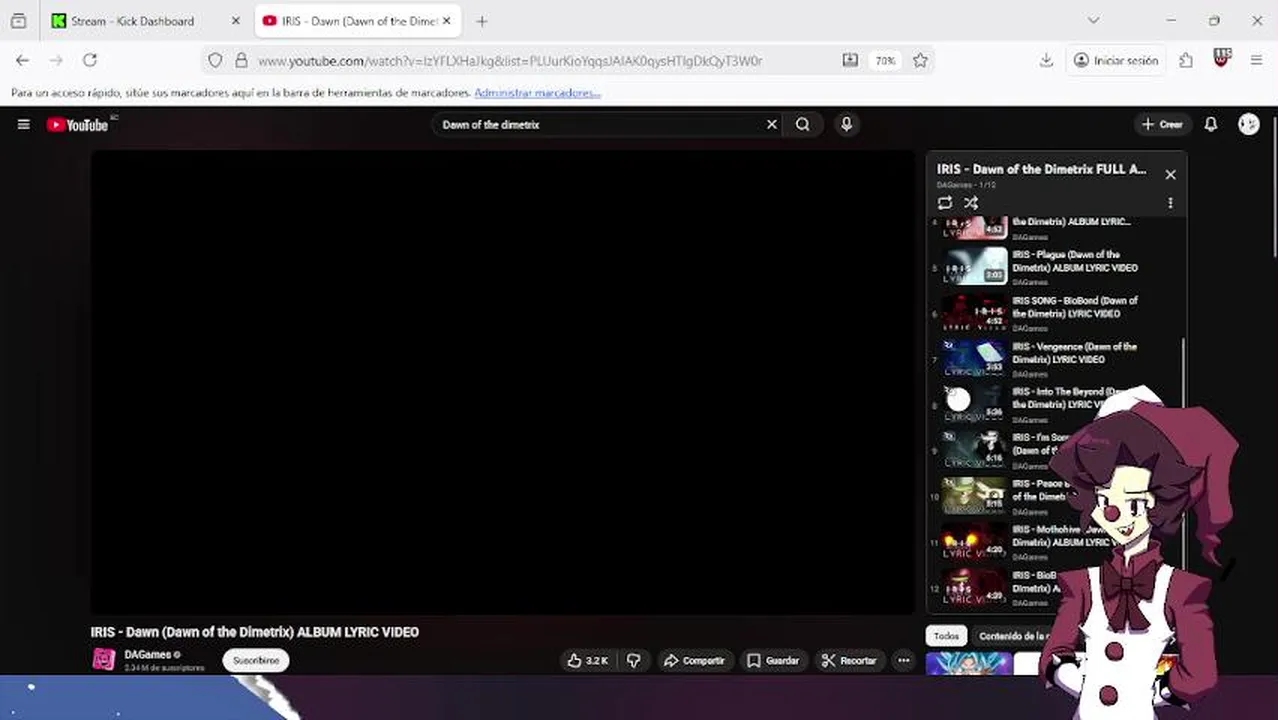Viewport: 1278px width, 720px height.
Task: Open the playlist title IRIS - Dawn of the Dimetrix FULL
Action: pos(1041,169)
